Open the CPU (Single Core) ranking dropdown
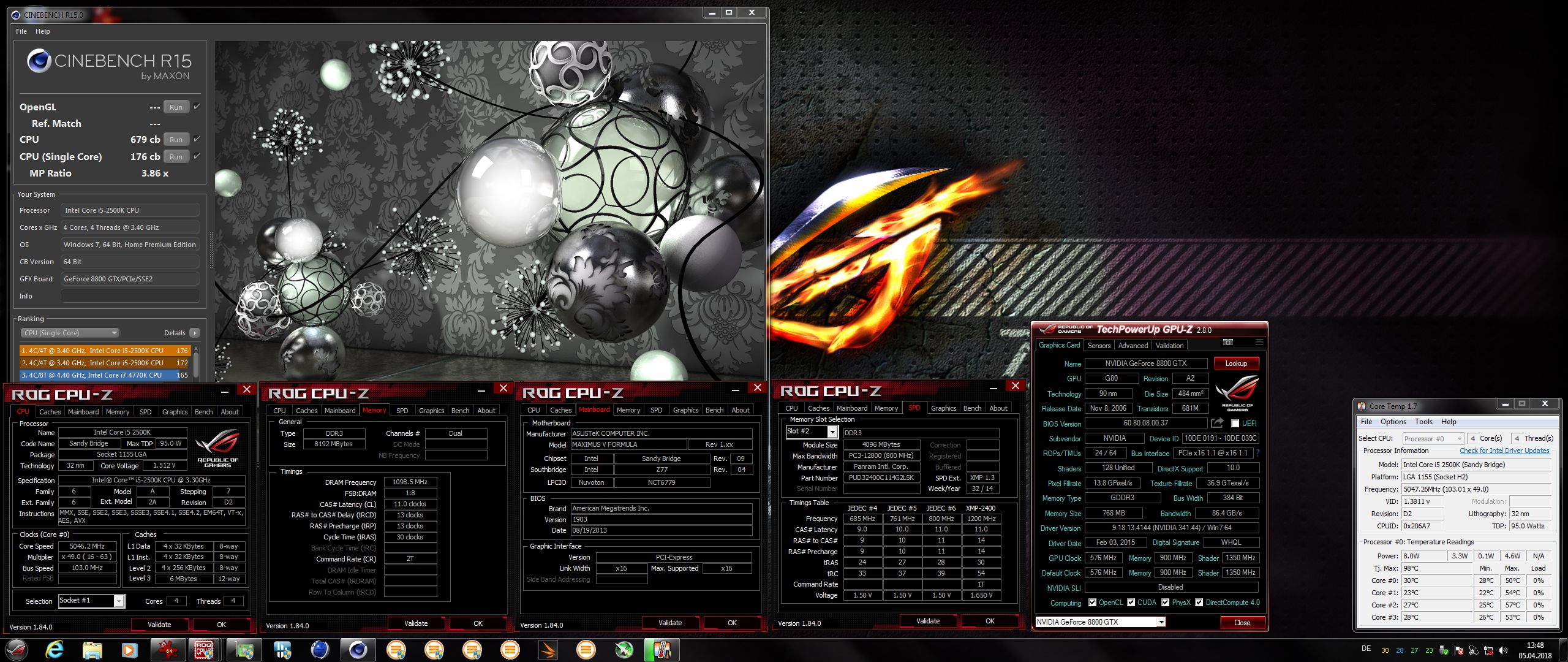1568x662 pixels. [x=70, y=333]
